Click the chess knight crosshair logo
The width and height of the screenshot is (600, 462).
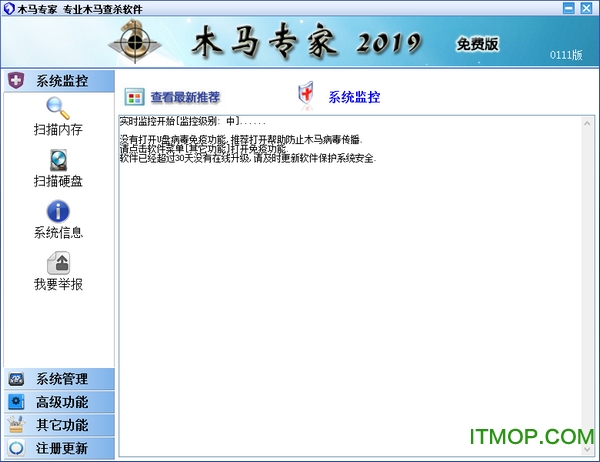[x=135, y=41]
